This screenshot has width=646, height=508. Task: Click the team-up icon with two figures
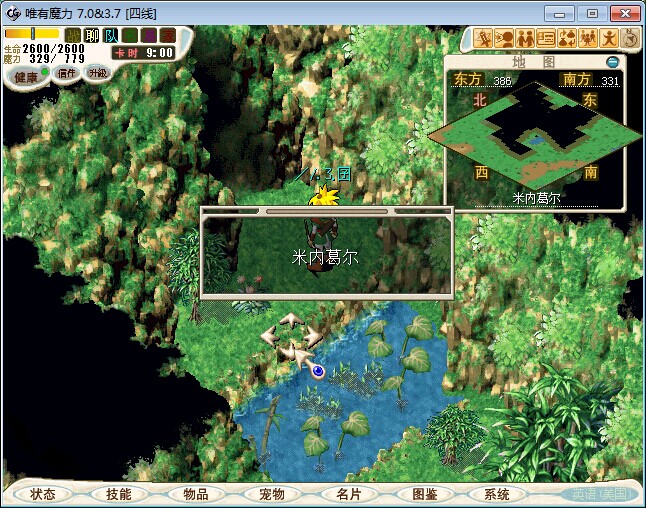[x=526, y=38]
